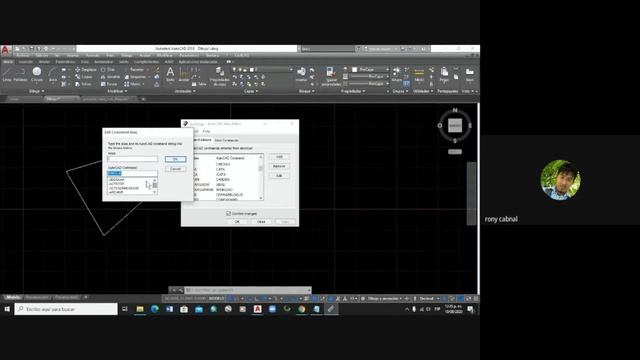Click Igualar propiedades icon

331,76
